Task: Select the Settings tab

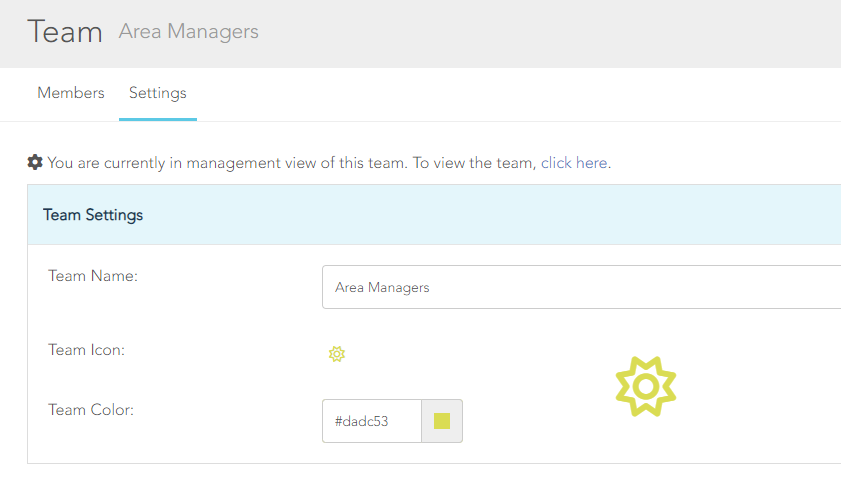Action: pyautogui.click(x=158, y=93)
